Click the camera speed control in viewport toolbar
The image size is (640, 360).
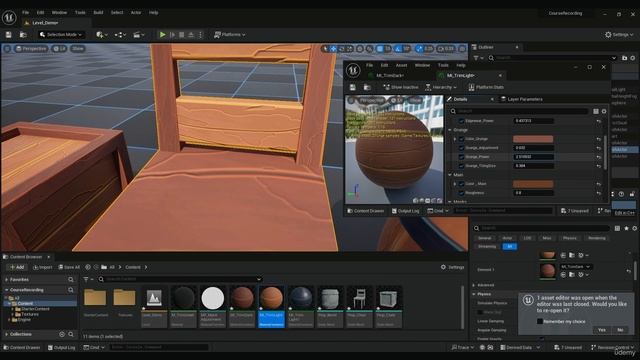[446, 49]
